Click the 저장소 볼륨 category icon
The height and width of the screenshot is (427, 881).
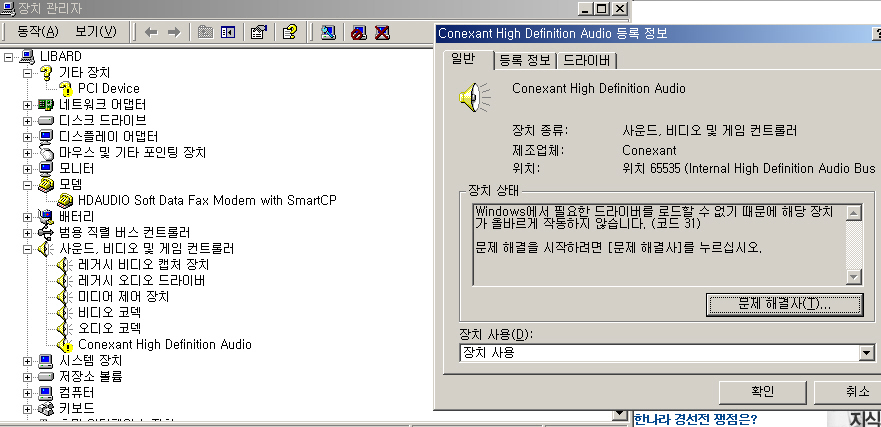[46, 376]
